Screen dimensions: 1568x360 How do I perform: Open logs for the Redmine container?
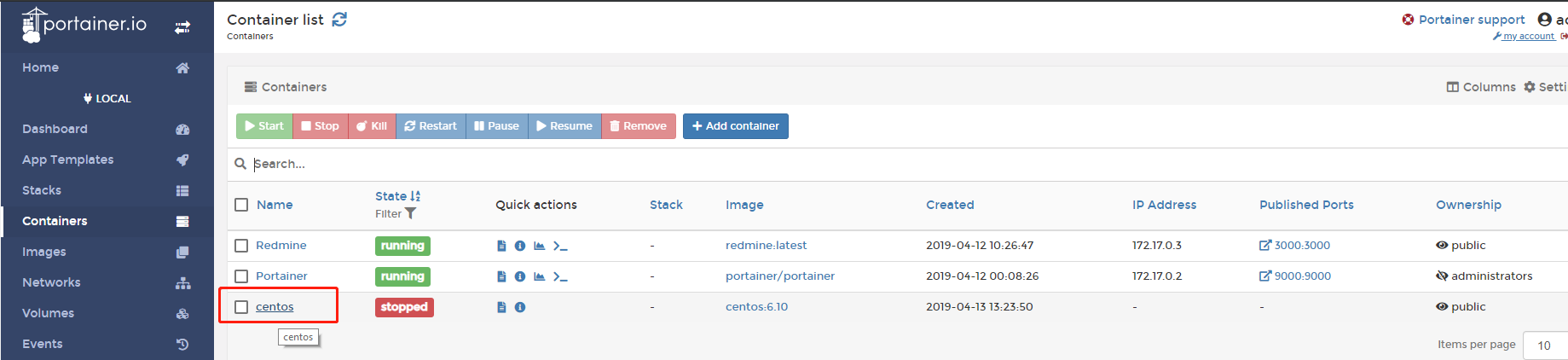501,246
